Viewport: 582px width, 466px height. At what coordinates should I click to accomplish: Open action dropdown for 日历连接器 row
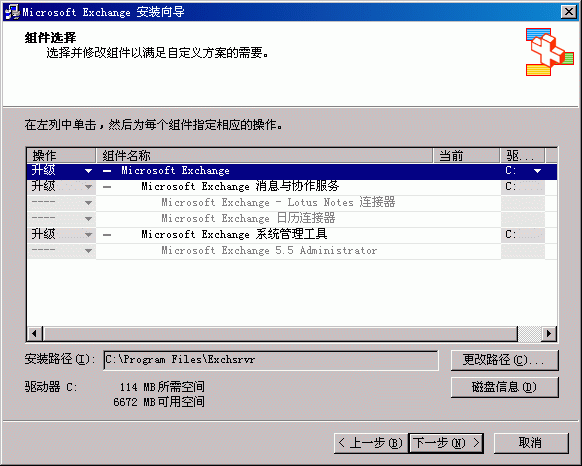tap(88, 219)
